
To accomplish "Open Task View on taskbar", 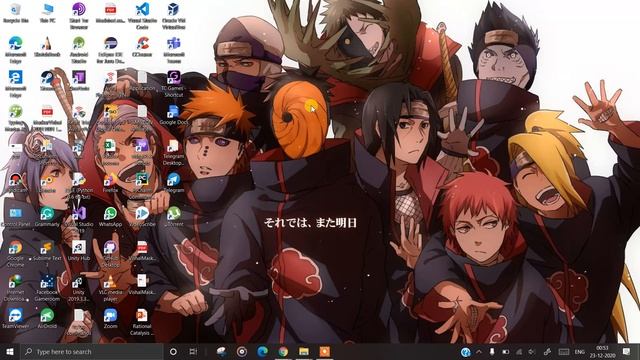I will 193,351.
